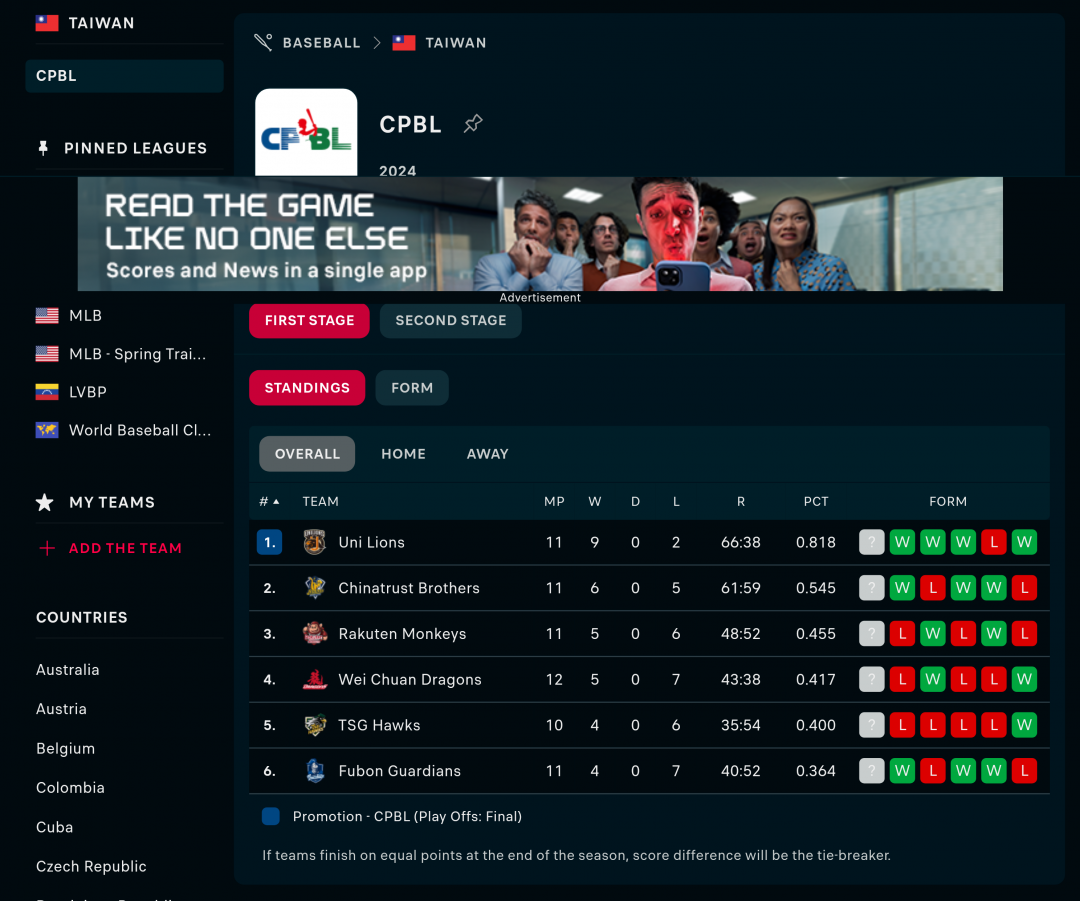
Task: Click the W form badge for TSG Hawks
Action: pyautogui.click(x=1024, y=725)
